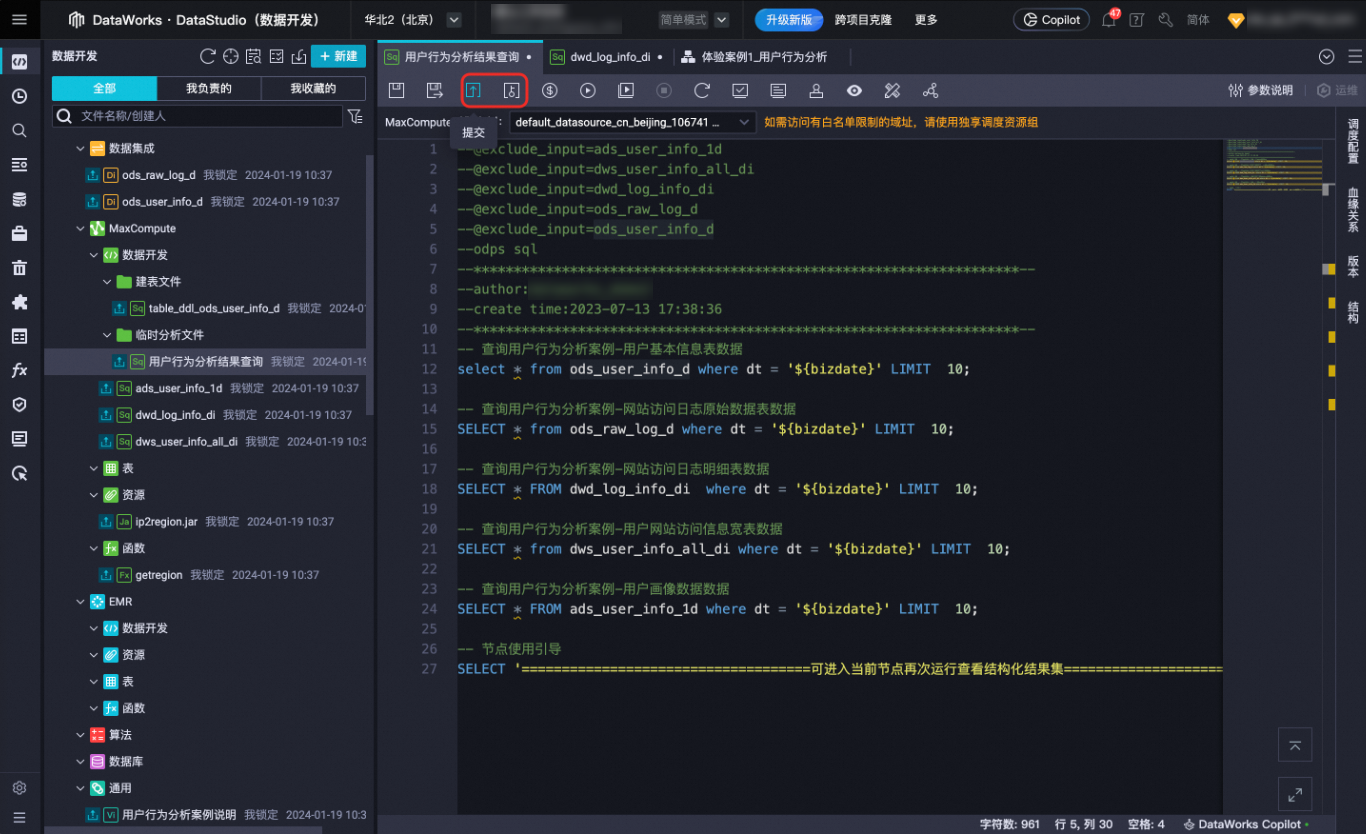This screenshot has height=834, width=1366.
Task: Click the view log list icon
Action: (778, 90)
